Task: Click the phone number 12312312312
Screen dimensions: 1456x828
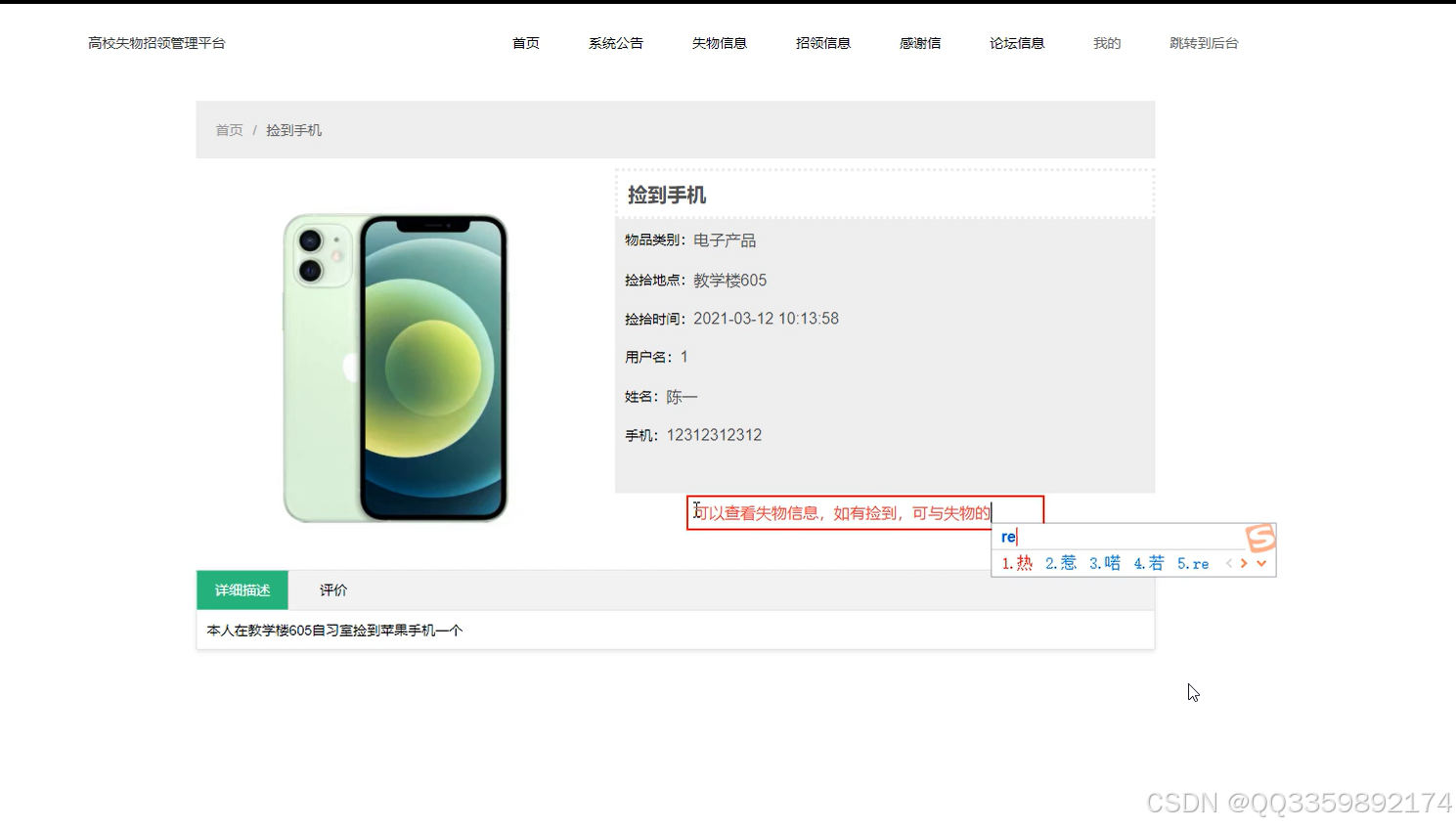Action: [x=714, y=435]
